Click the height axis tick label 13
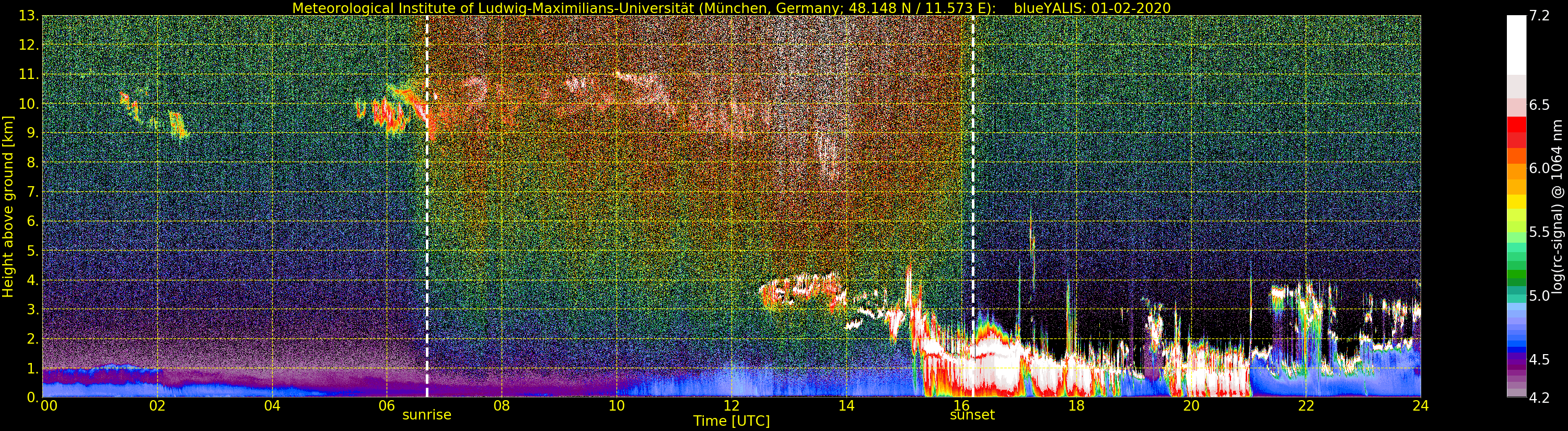 [29, 16]
